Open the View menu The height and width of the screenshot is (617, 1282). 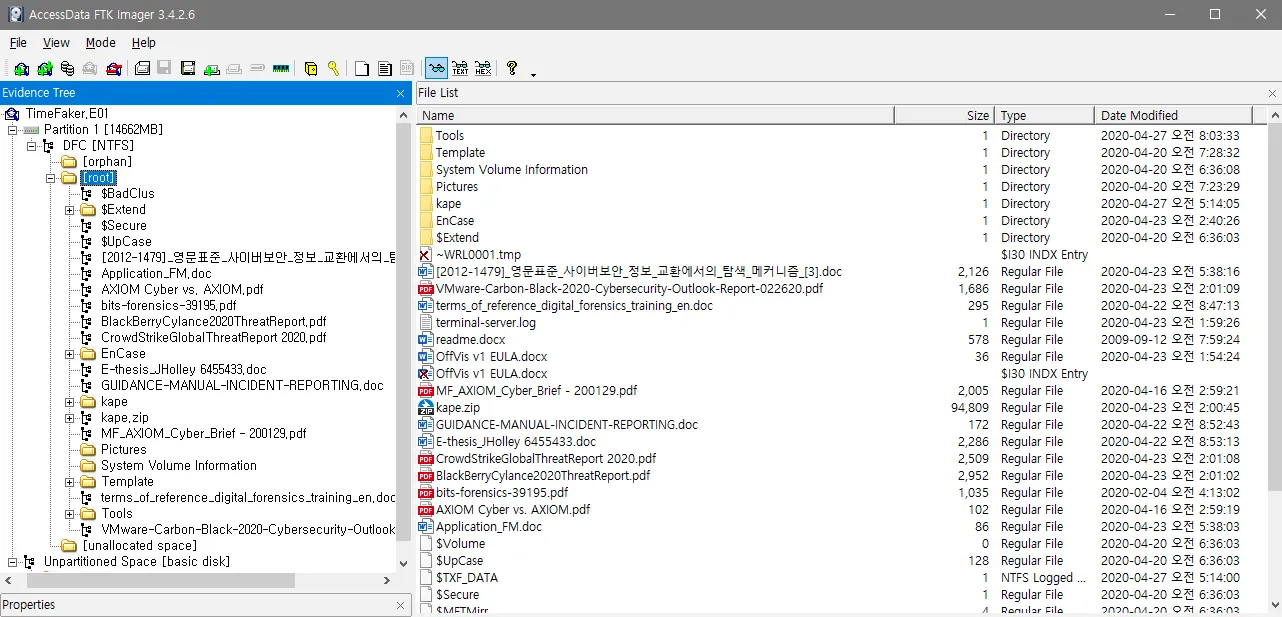[56, 43]
